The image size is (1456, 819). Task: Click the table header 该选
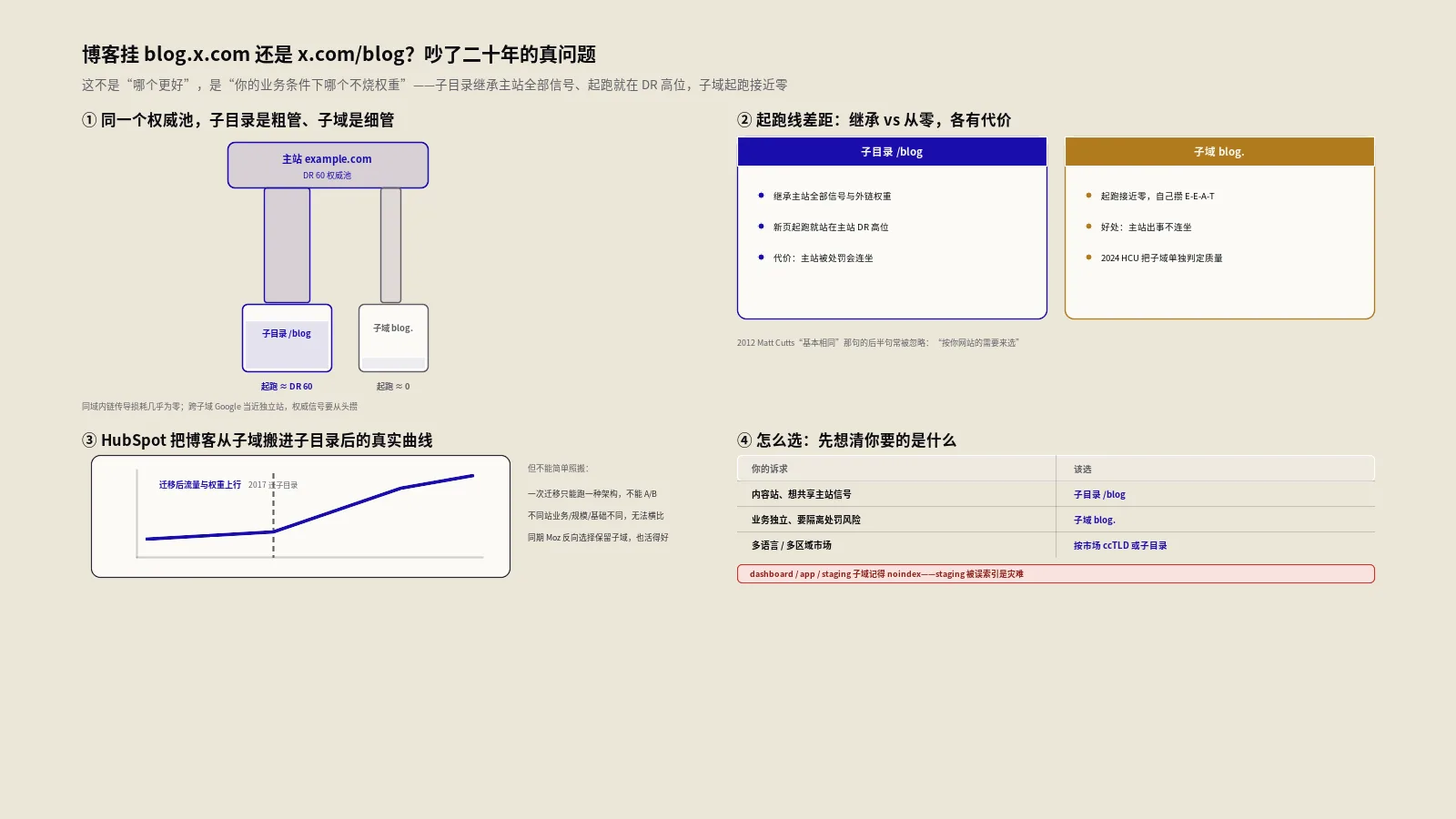(x=1082, y=470)
